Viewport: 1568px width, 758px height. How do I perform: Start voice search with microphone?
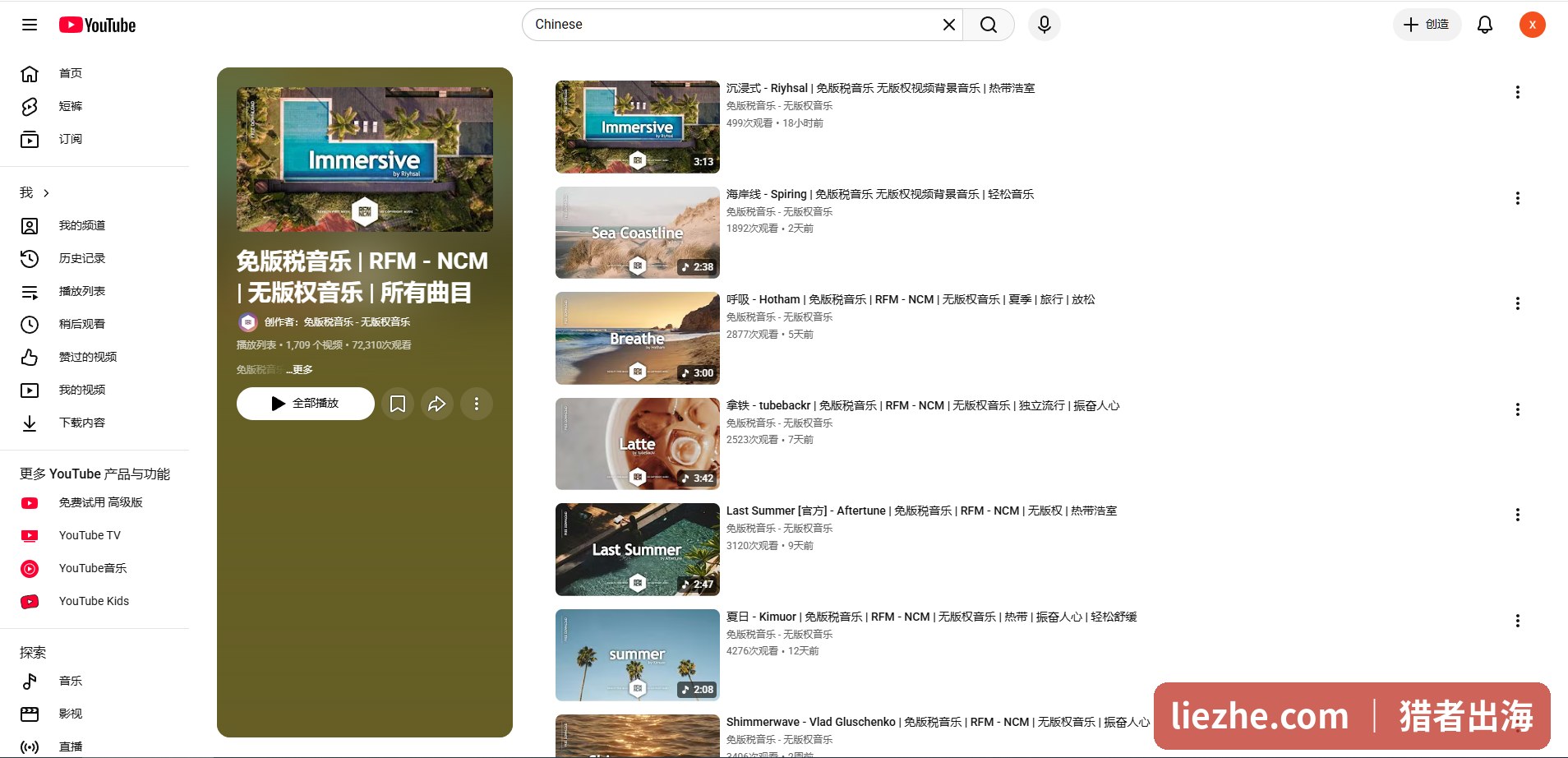(1045, 25)
